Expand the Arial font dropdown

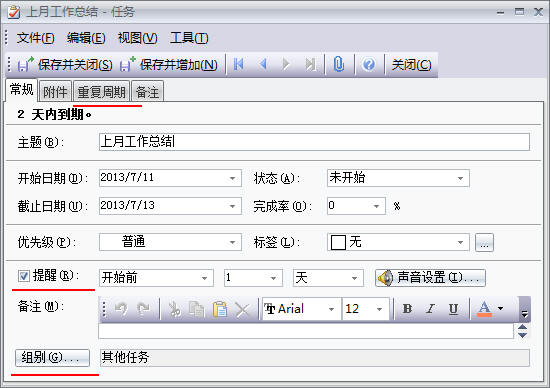[331, 309]
